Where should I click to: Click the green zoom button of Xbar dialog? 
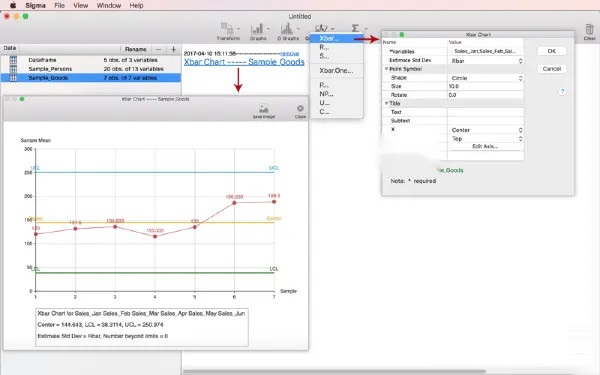tap(402, 34)
